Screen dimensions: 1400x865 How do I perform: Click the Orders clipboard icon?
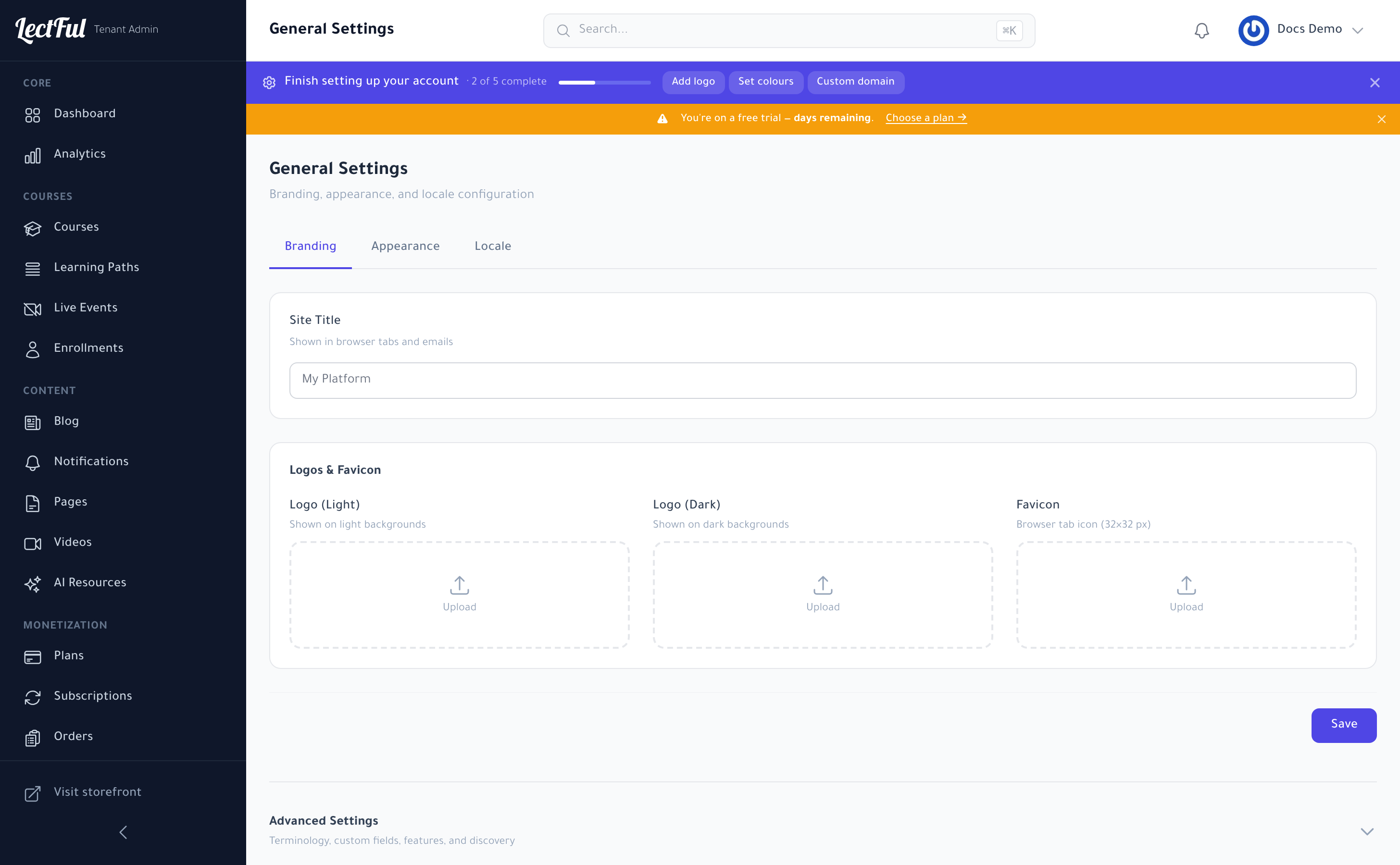(x=33, y=738)
